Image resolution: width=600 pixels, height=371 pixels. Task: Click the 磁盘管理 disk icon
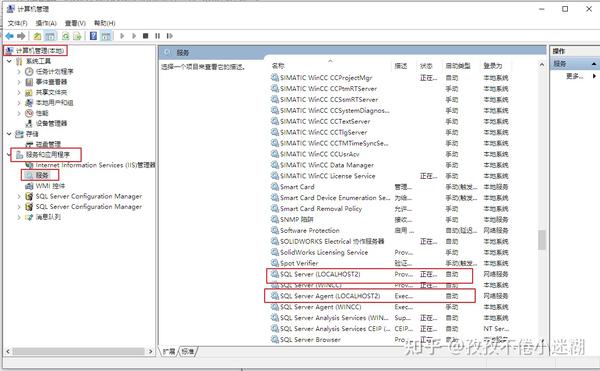click(29, 144)
